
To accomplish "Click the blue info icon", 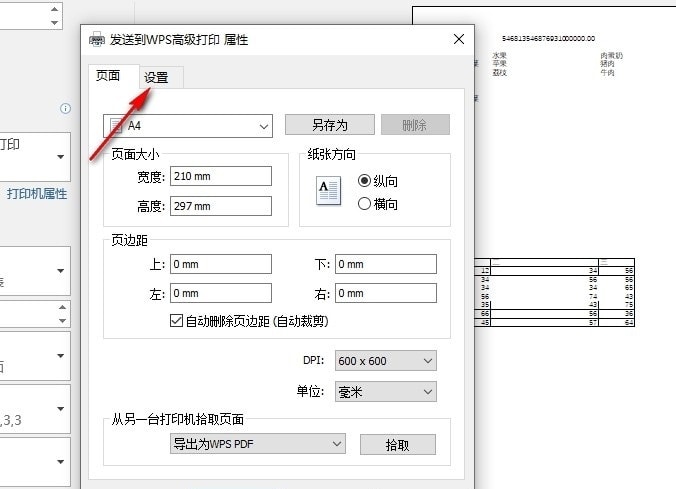I will click(x=66, y=108).
